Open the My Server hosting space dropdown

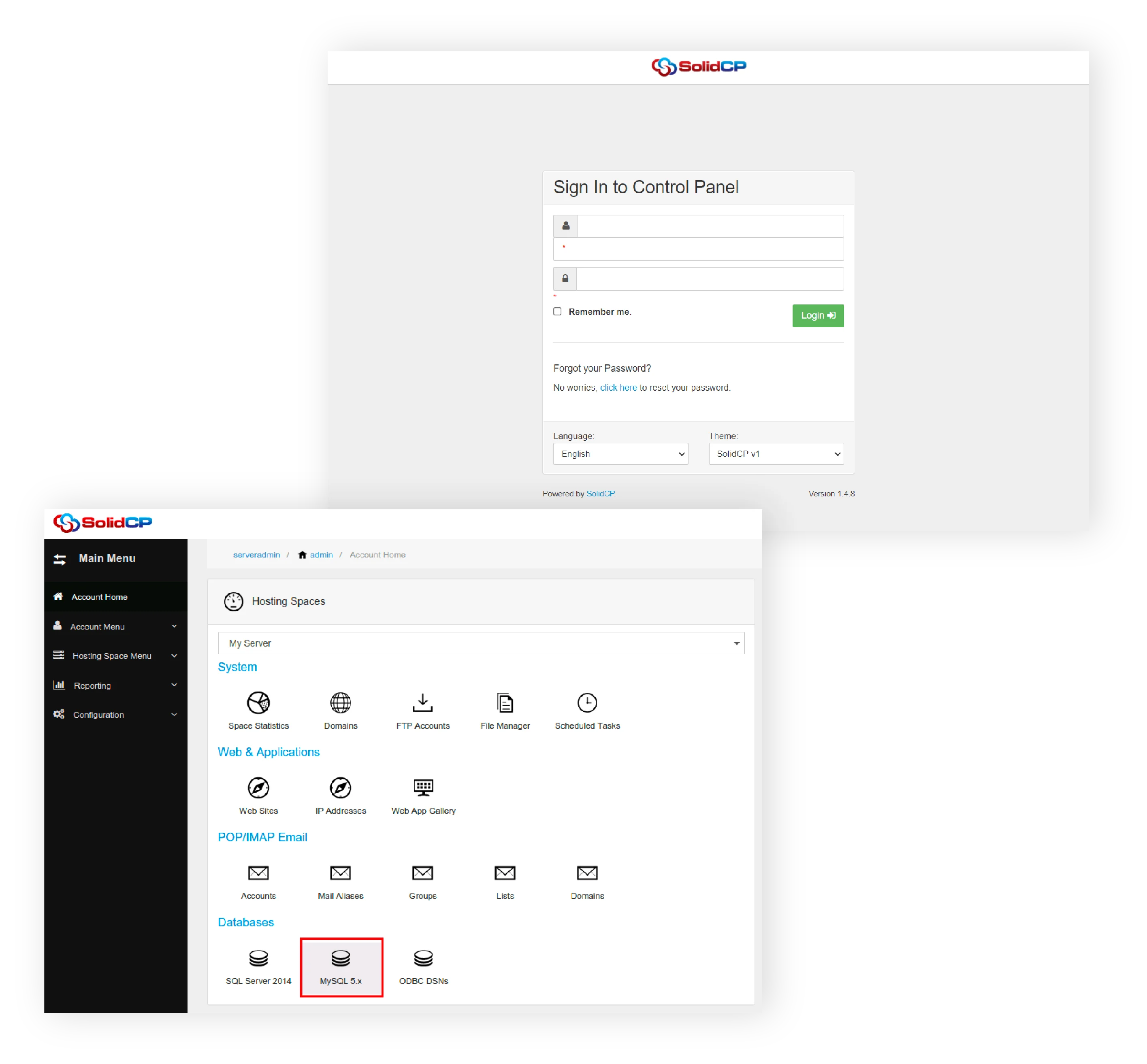(480, 643)
